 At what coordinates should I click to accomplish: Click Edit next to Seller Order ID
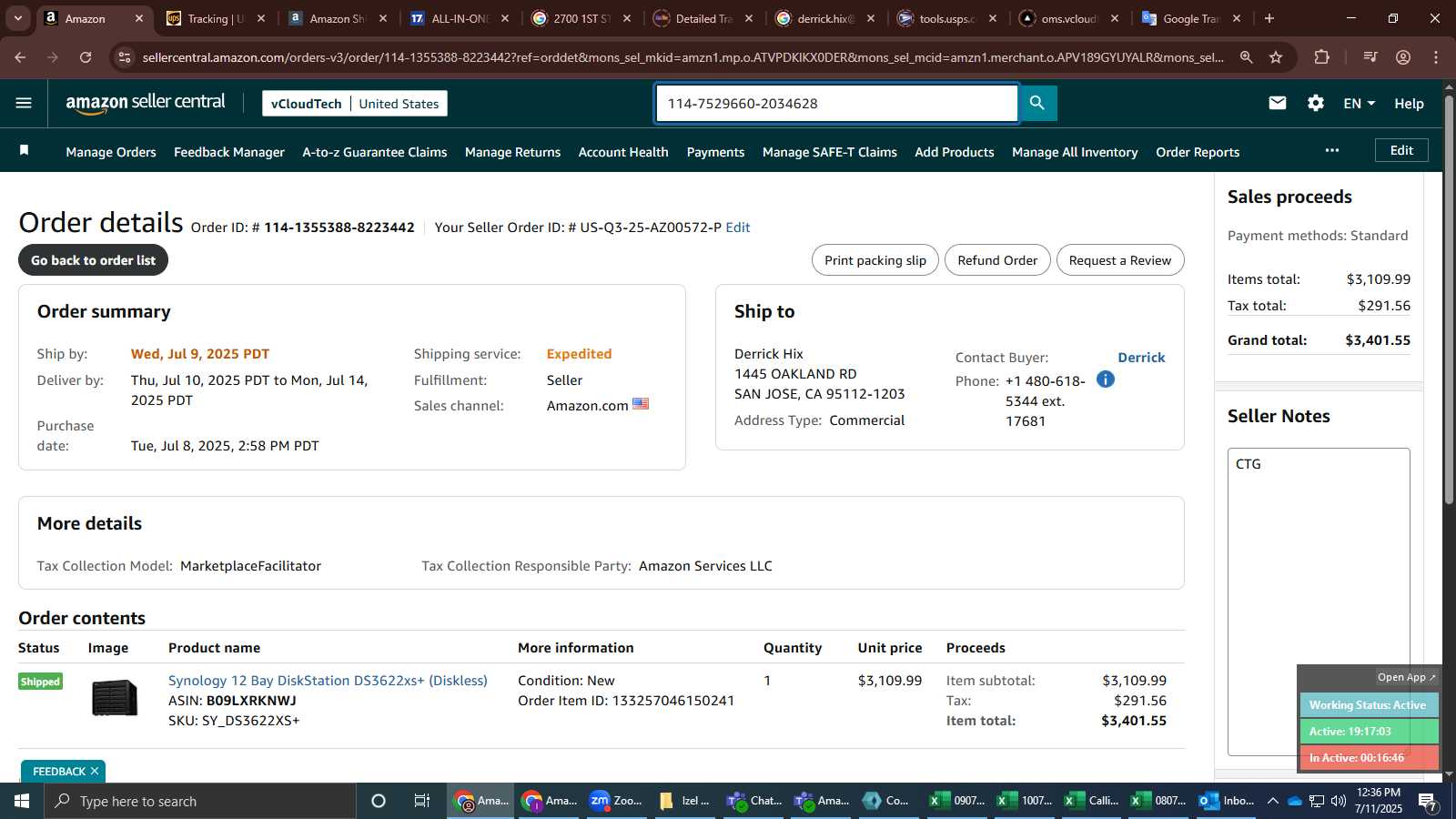pyautogui.click(x=738, y=227)
